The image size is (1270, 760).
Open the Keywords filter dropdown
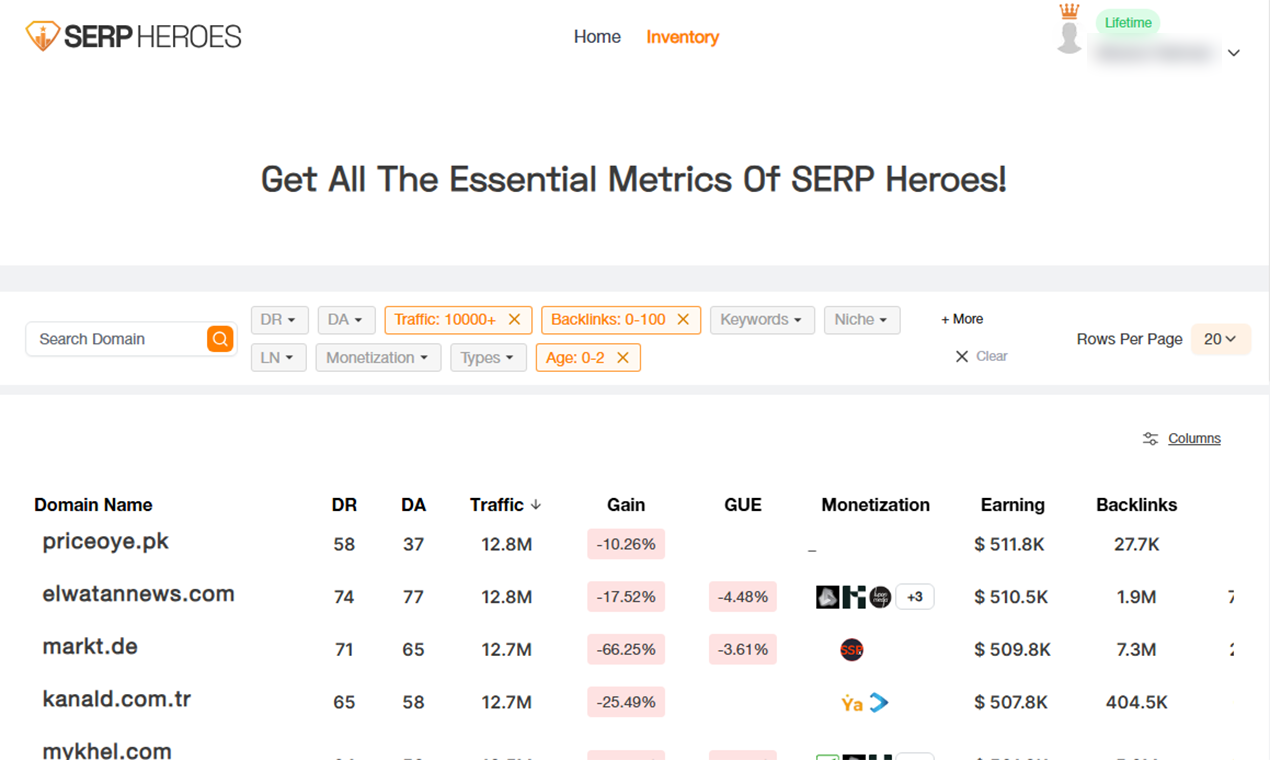[762, 320]
